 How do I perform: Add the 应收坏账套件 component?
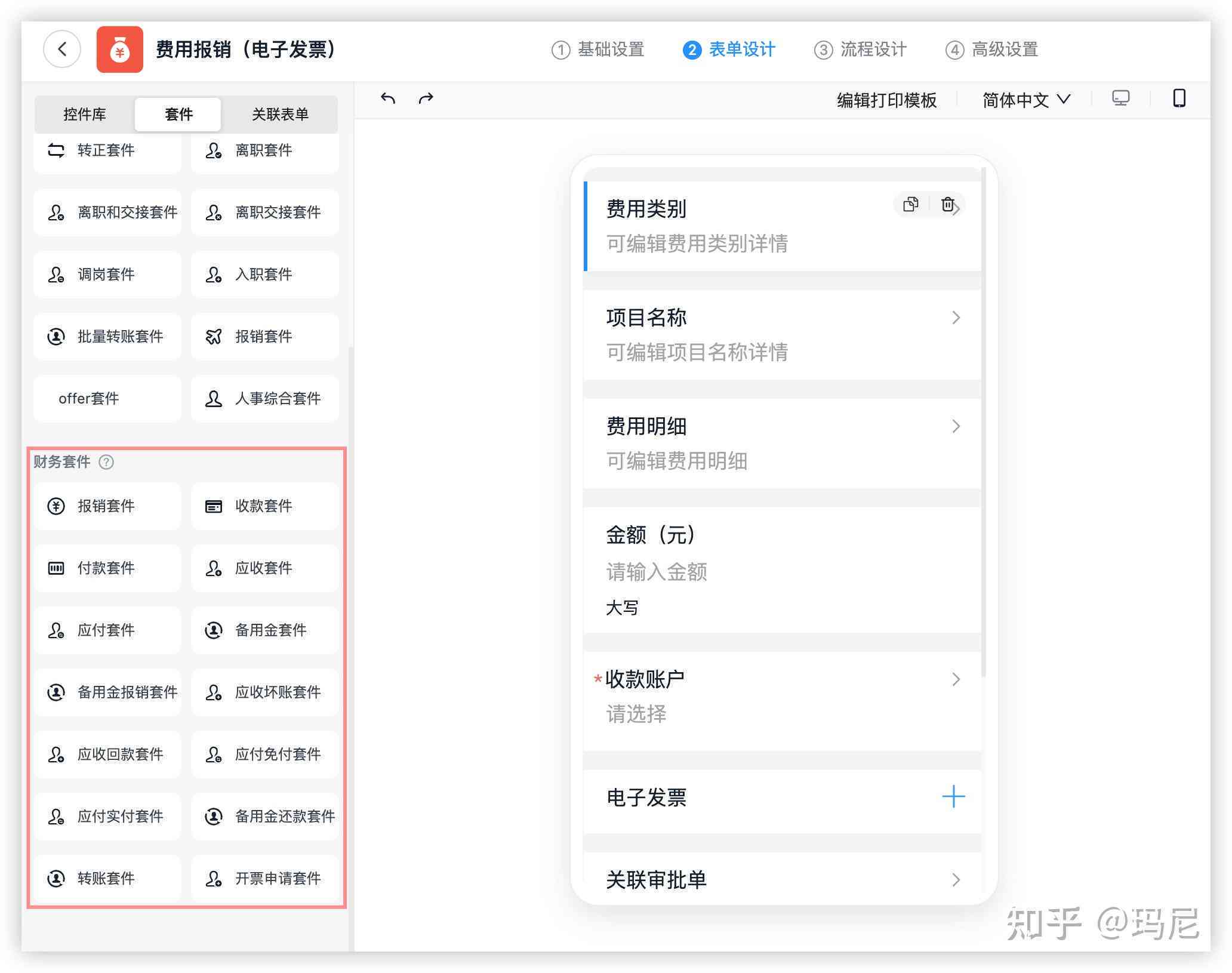click(265, 692)
